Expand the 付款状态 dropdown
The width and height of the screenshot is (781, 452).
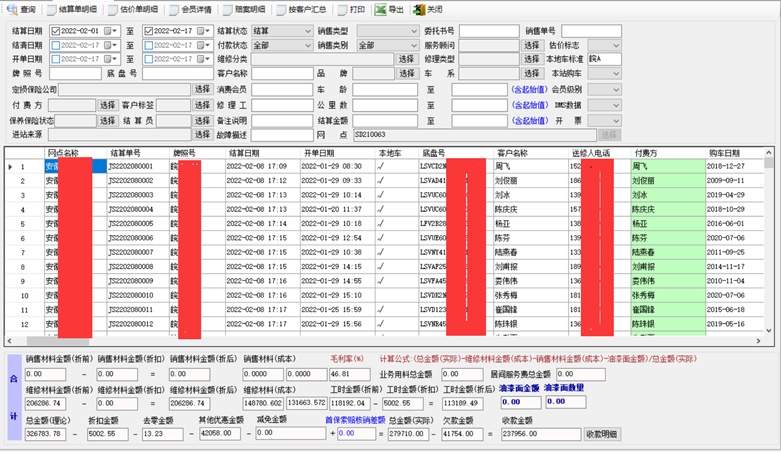306,45
